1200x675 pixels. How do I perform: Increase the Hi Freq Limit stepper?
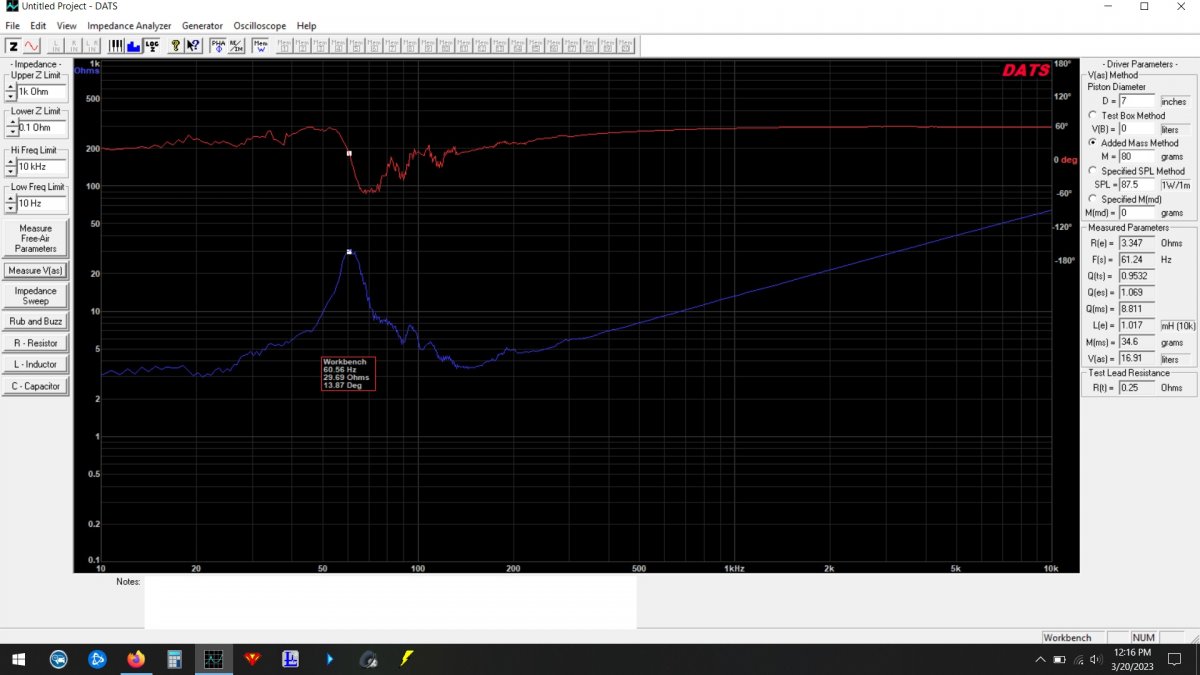11,162
